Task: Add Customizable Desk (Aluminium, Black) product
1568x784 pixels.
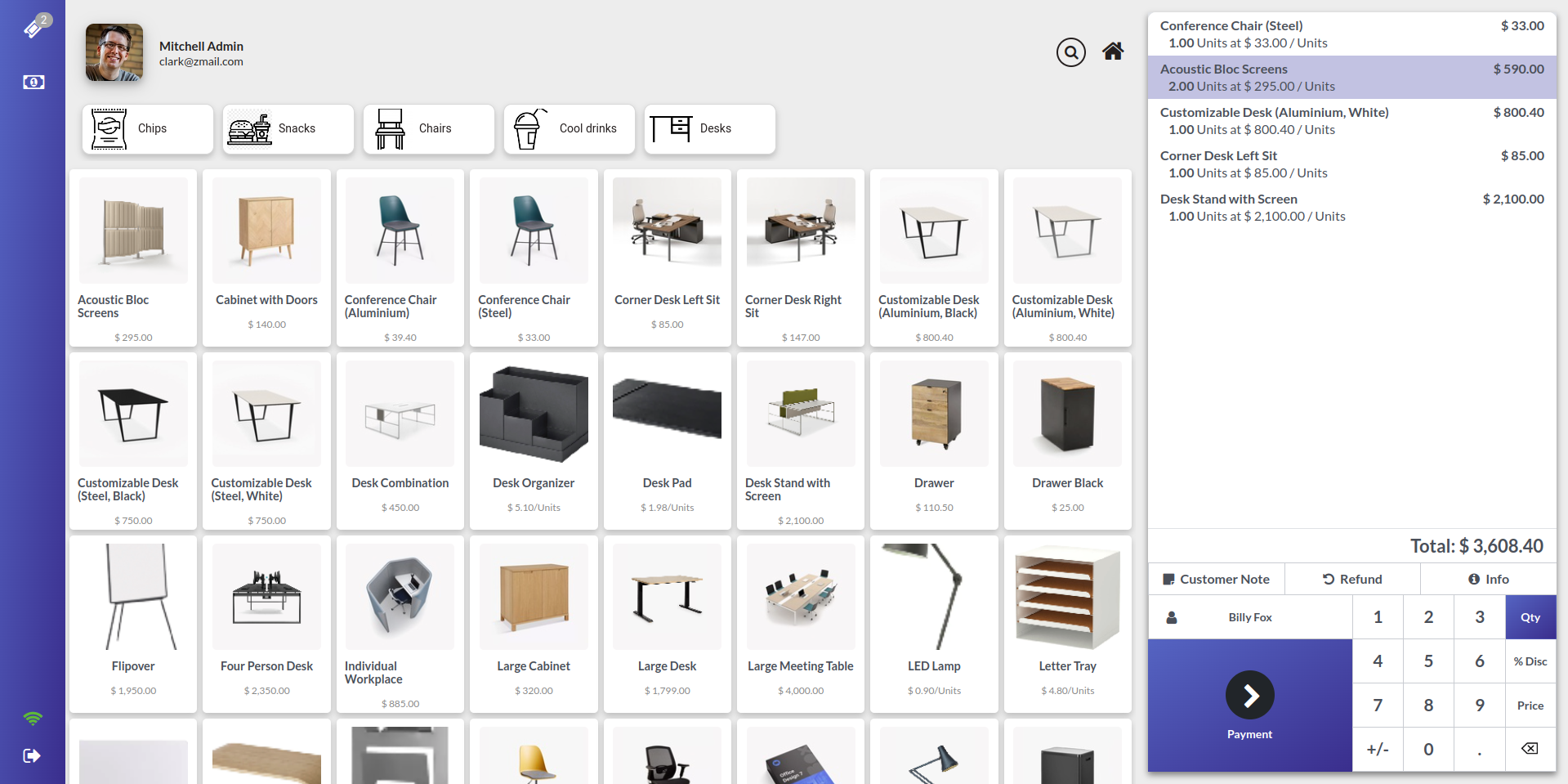Action: [x=934, y=258]
